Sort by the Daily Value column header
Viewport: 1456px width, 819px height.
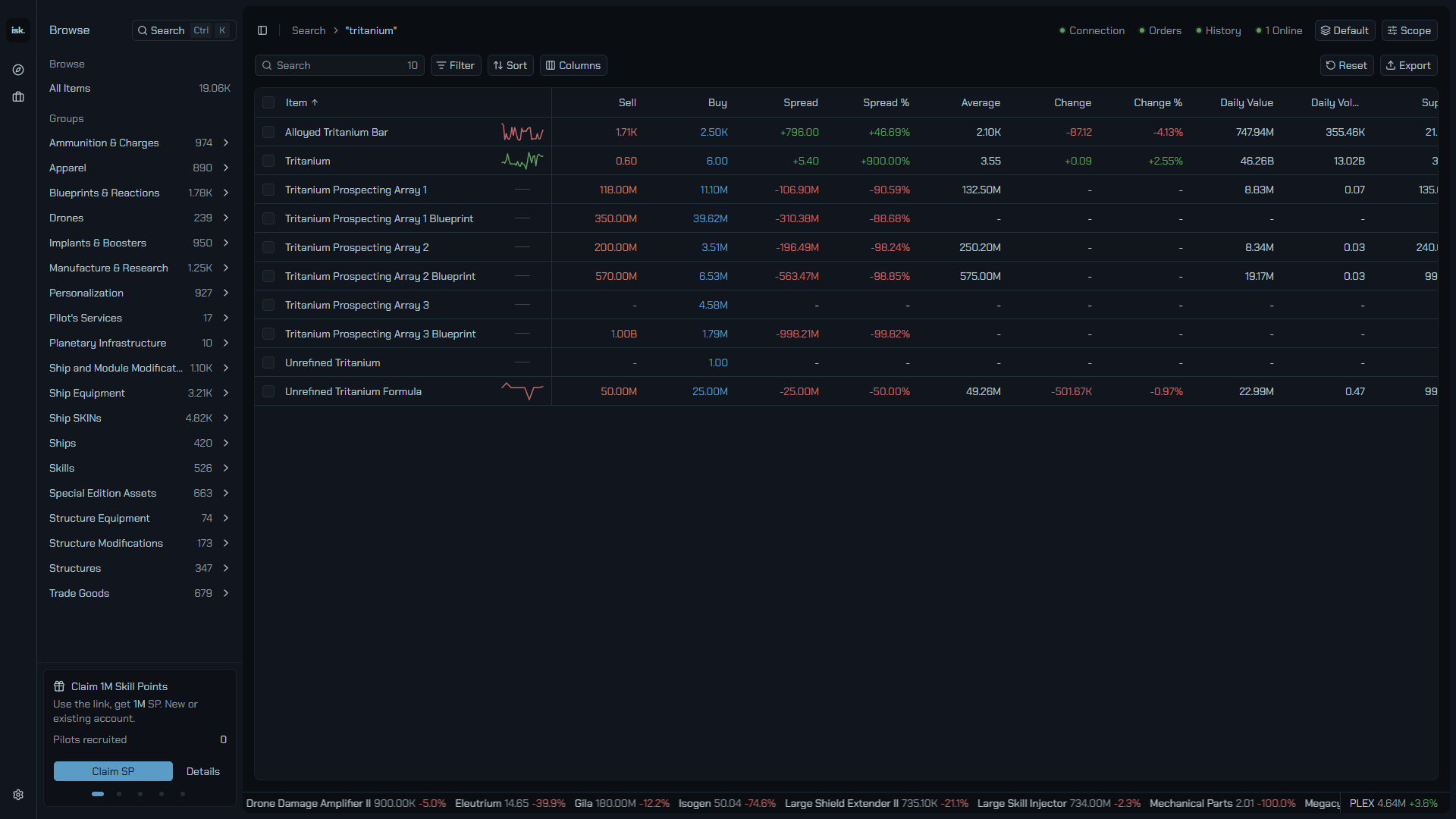click(1247, 102)
